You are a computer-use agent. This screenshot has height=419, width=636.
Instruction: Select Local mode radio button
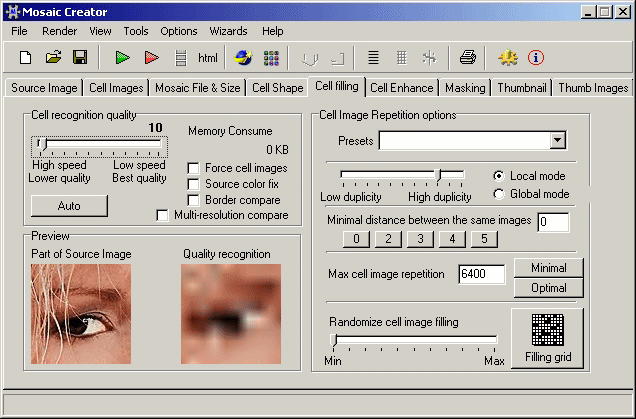click(499, 176)
